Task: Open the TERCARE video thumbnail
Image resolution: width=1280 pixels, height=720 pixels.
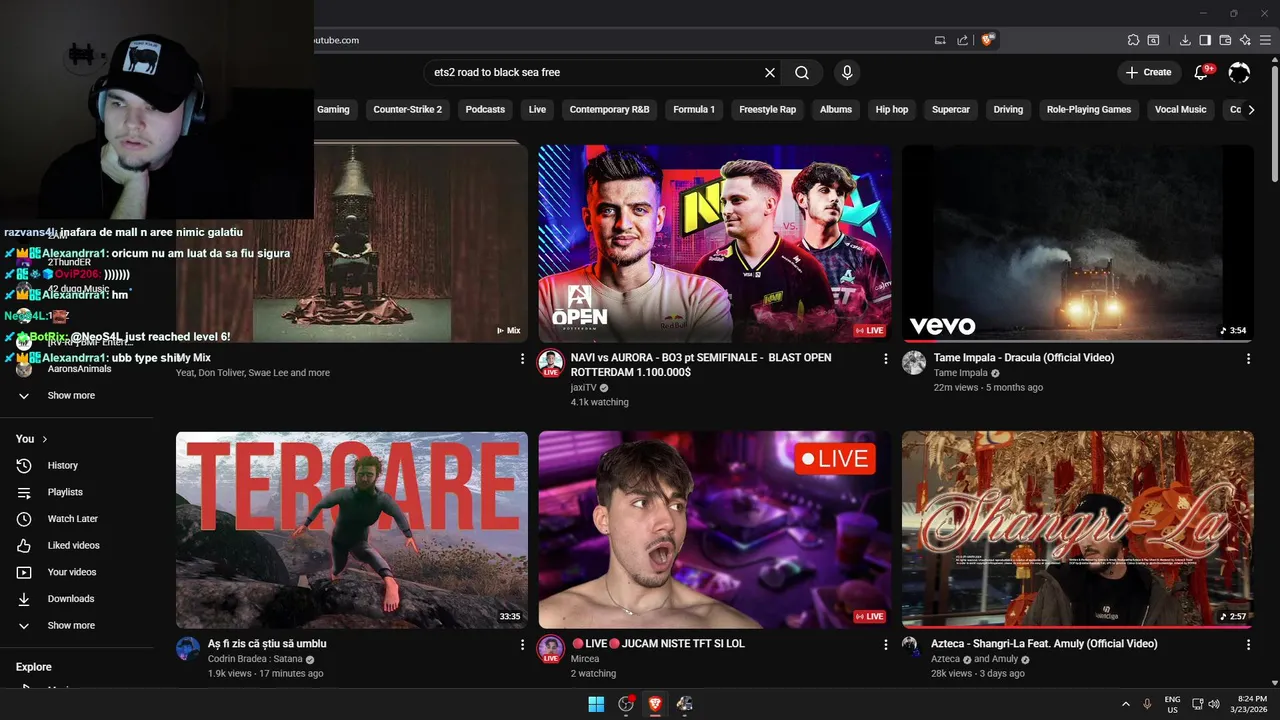Action: click(352, 530)
